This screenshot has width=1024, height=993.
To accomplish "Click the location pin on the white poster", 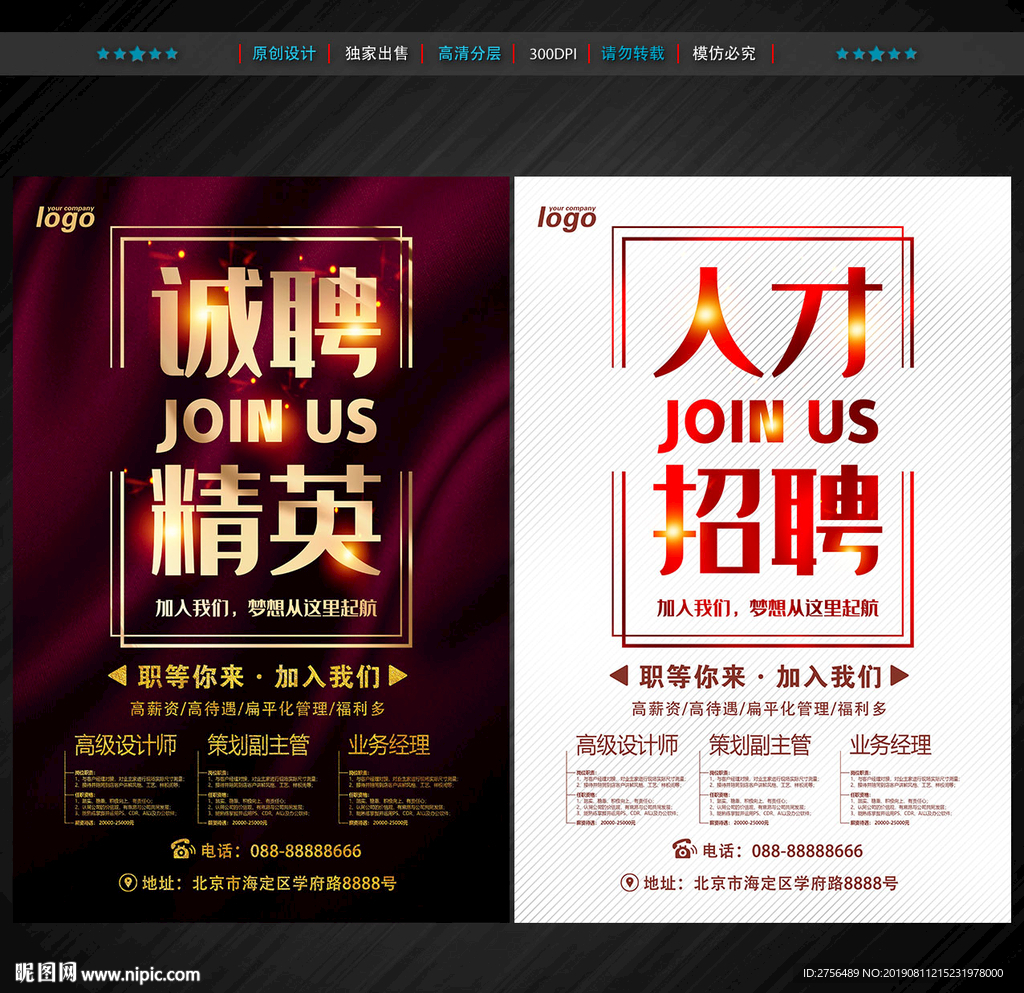I will pyautogui.click(x=629, y=883).
